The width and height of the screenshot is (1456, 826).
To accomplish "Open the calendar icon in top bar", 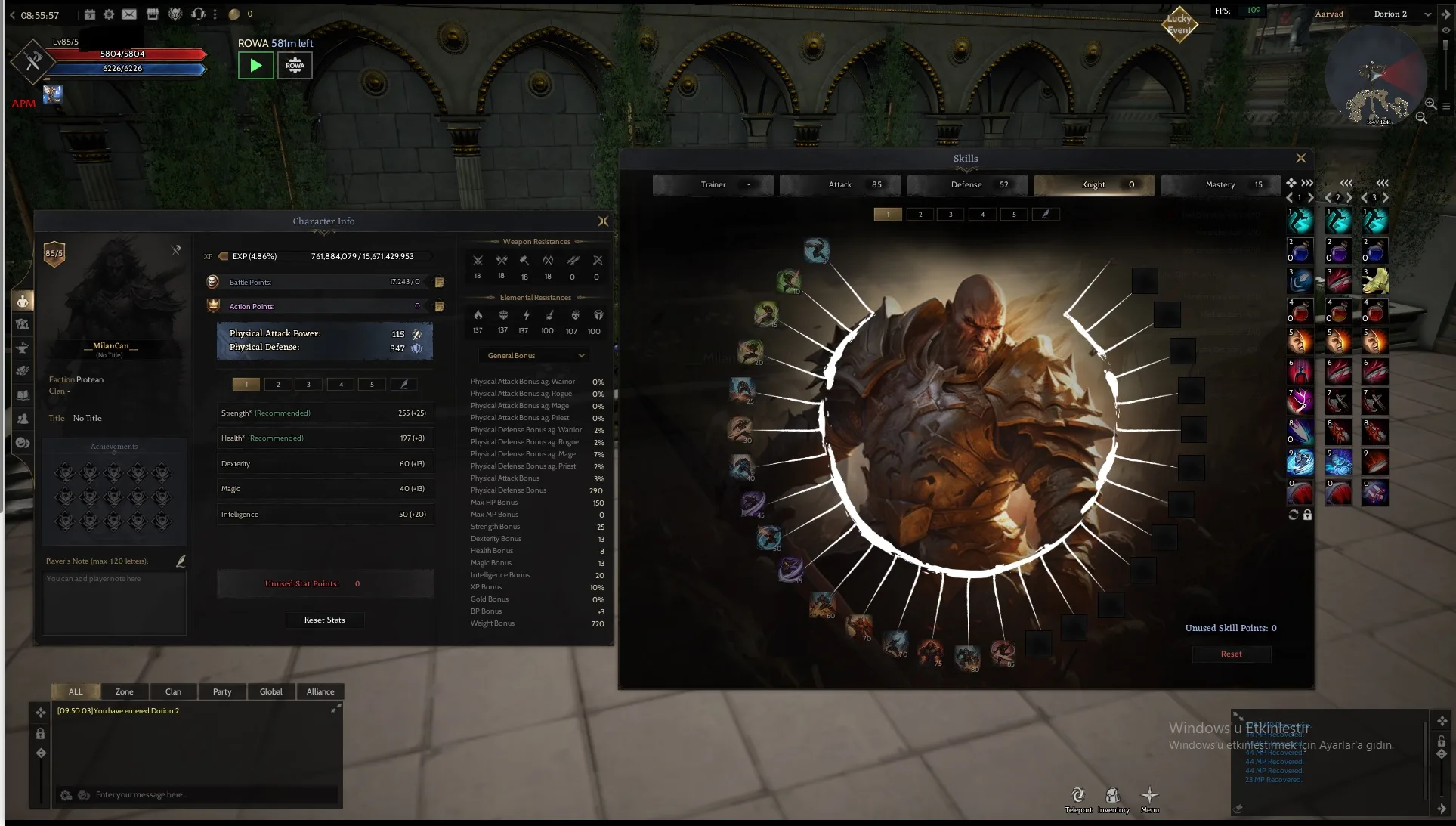I will [89, 14].
